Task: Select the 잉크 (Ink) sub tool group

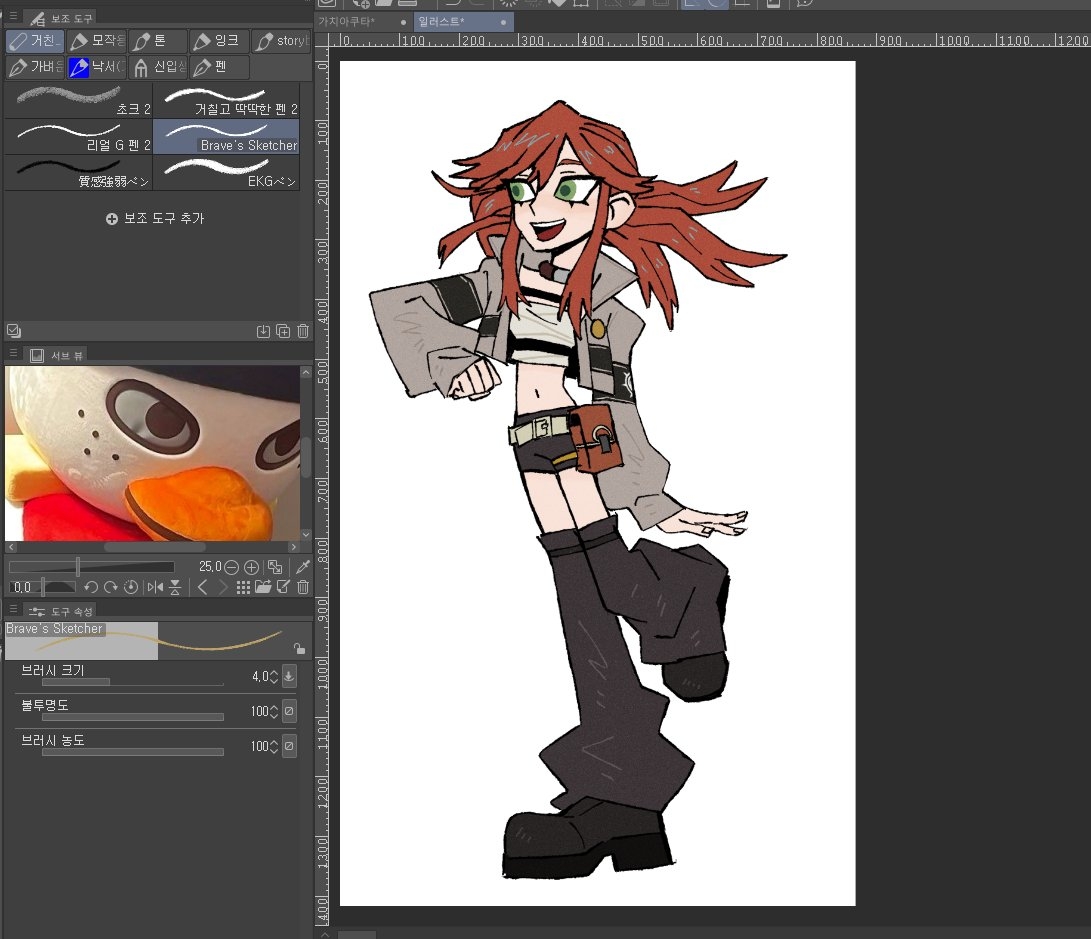Action: [x=217, y=42]
